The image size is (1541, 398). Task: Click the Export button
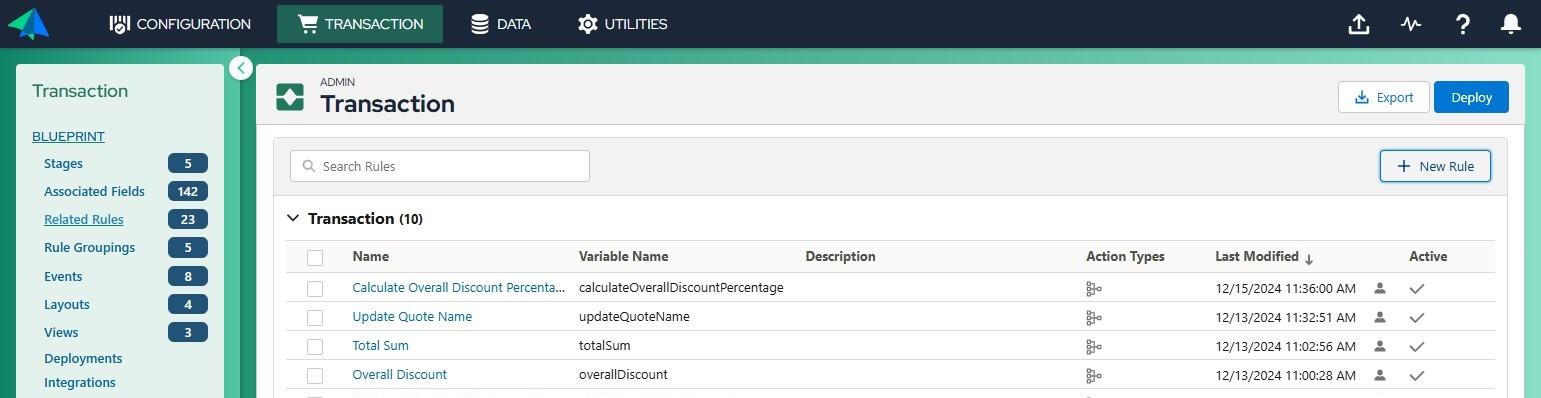click(x=1383, y=97)
